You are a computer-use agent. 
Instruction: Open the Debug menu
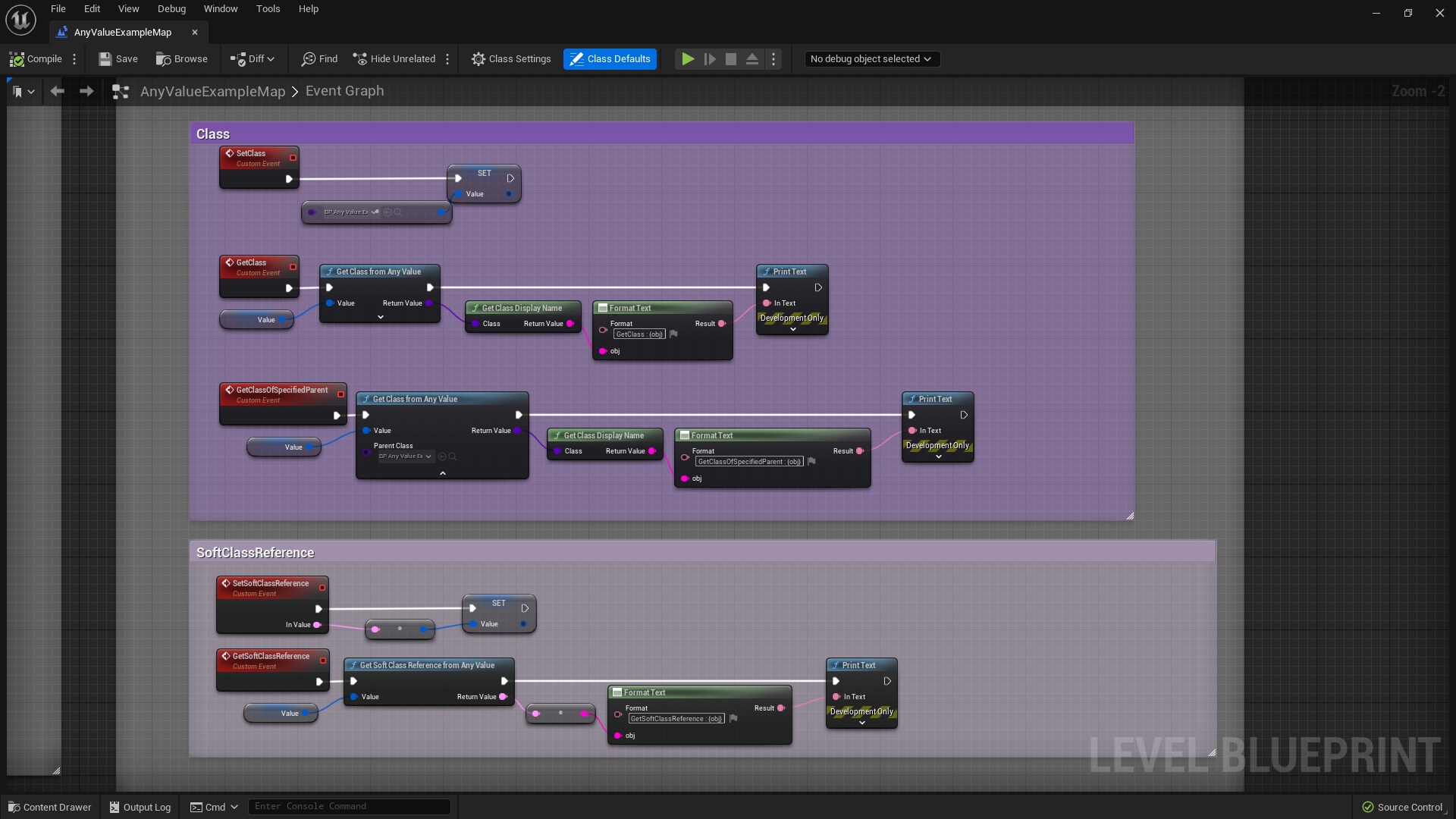tap(171, 9)
